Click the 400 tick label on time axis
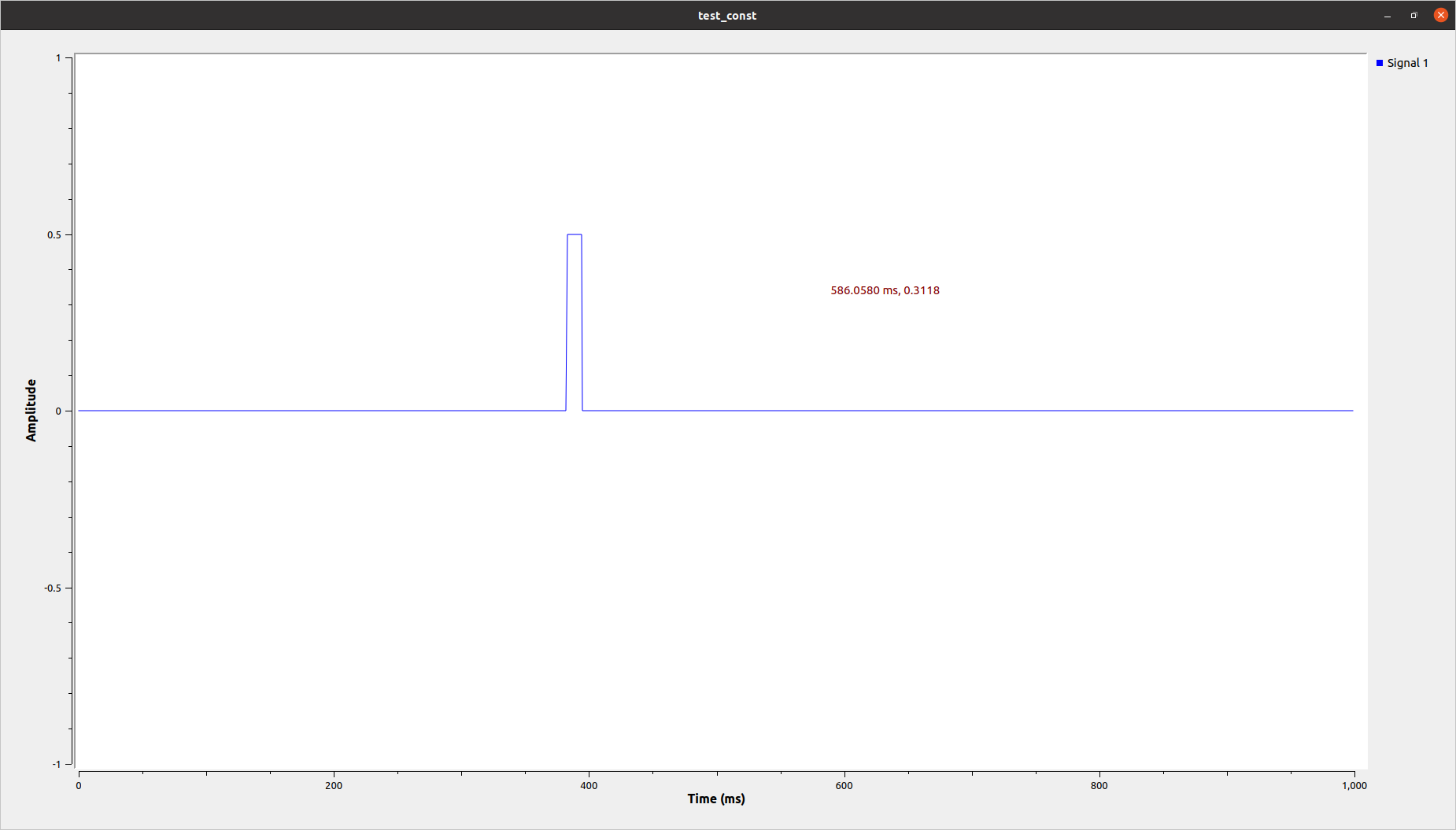 (589, 785)
